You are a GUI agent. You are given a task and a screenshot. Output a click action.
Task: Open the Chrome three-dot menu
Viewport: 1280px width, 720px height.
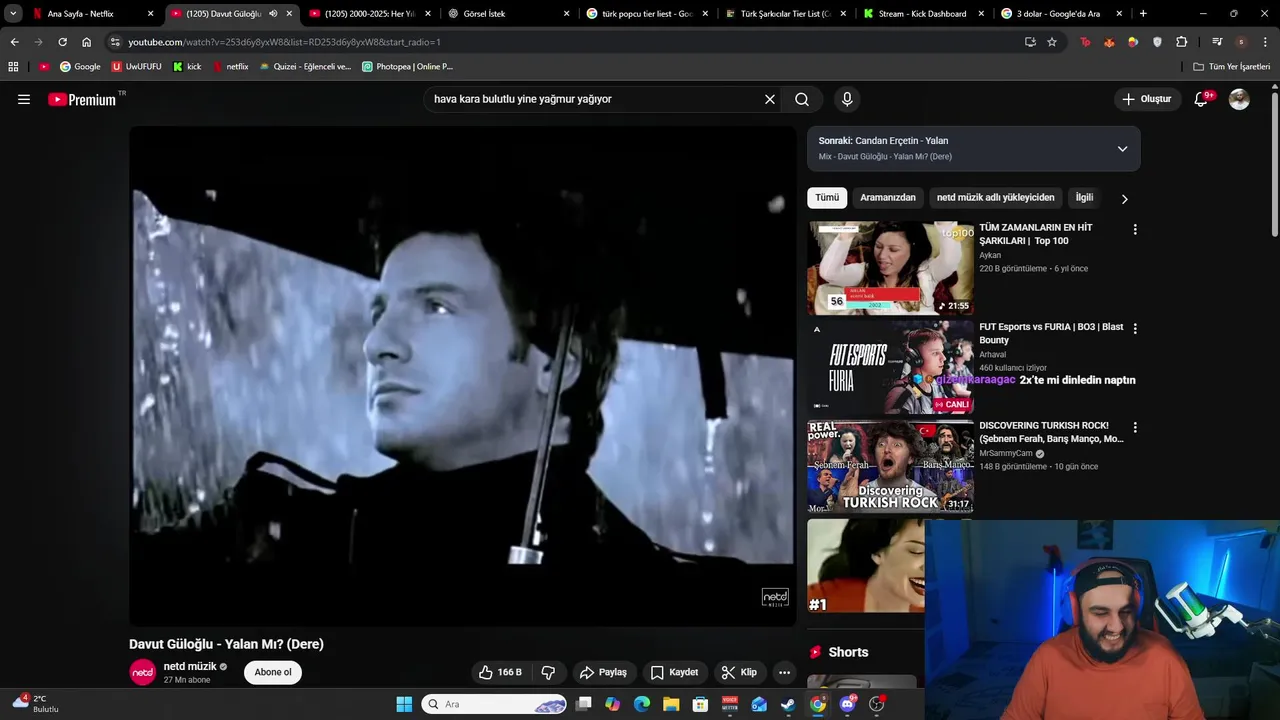(1265, 42)
